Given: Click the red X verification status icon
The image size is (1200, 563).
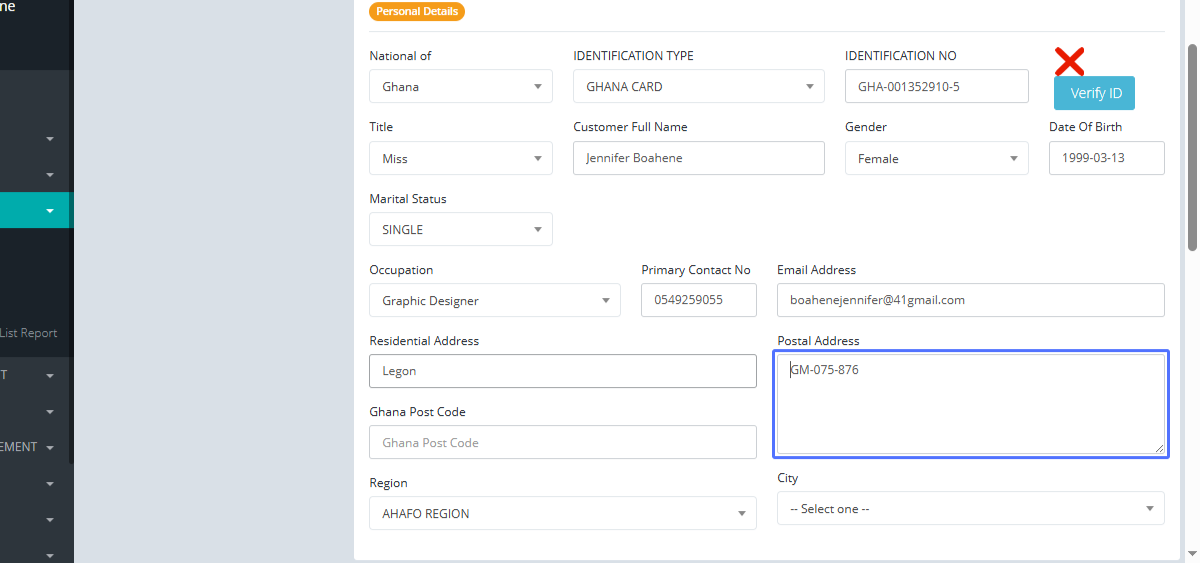Looking at the screenshot, I should pyautogui.click(x=1069, y=62).
